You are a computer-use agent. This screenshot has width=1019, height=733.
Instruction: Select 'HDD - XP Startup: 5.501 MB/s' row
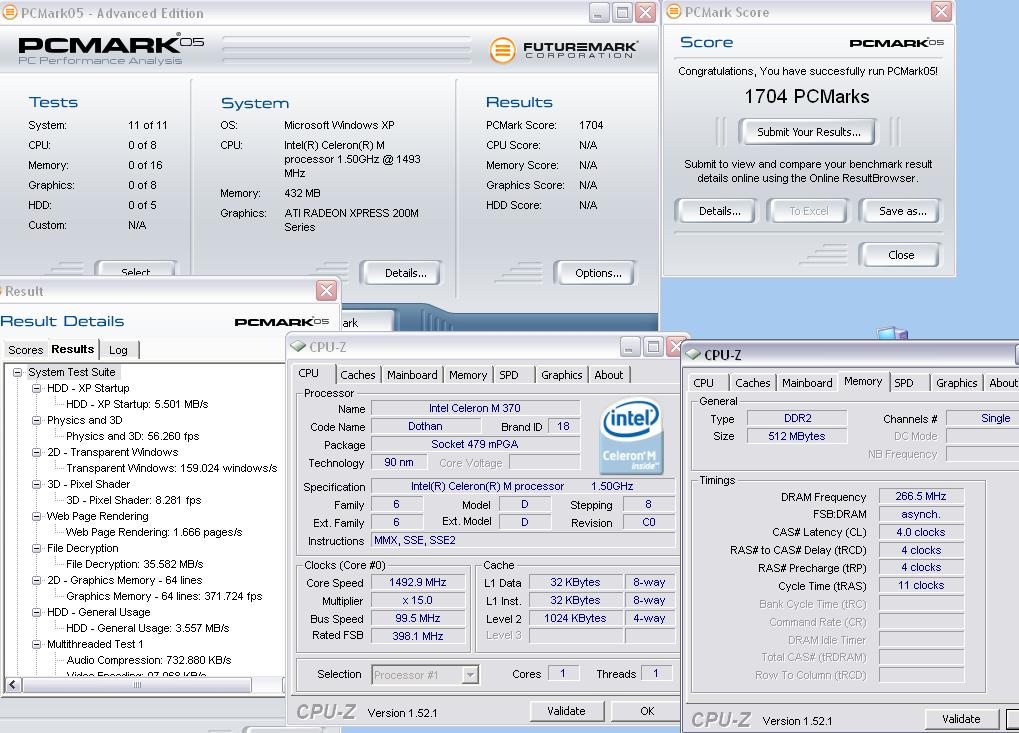tap(136, 404)
